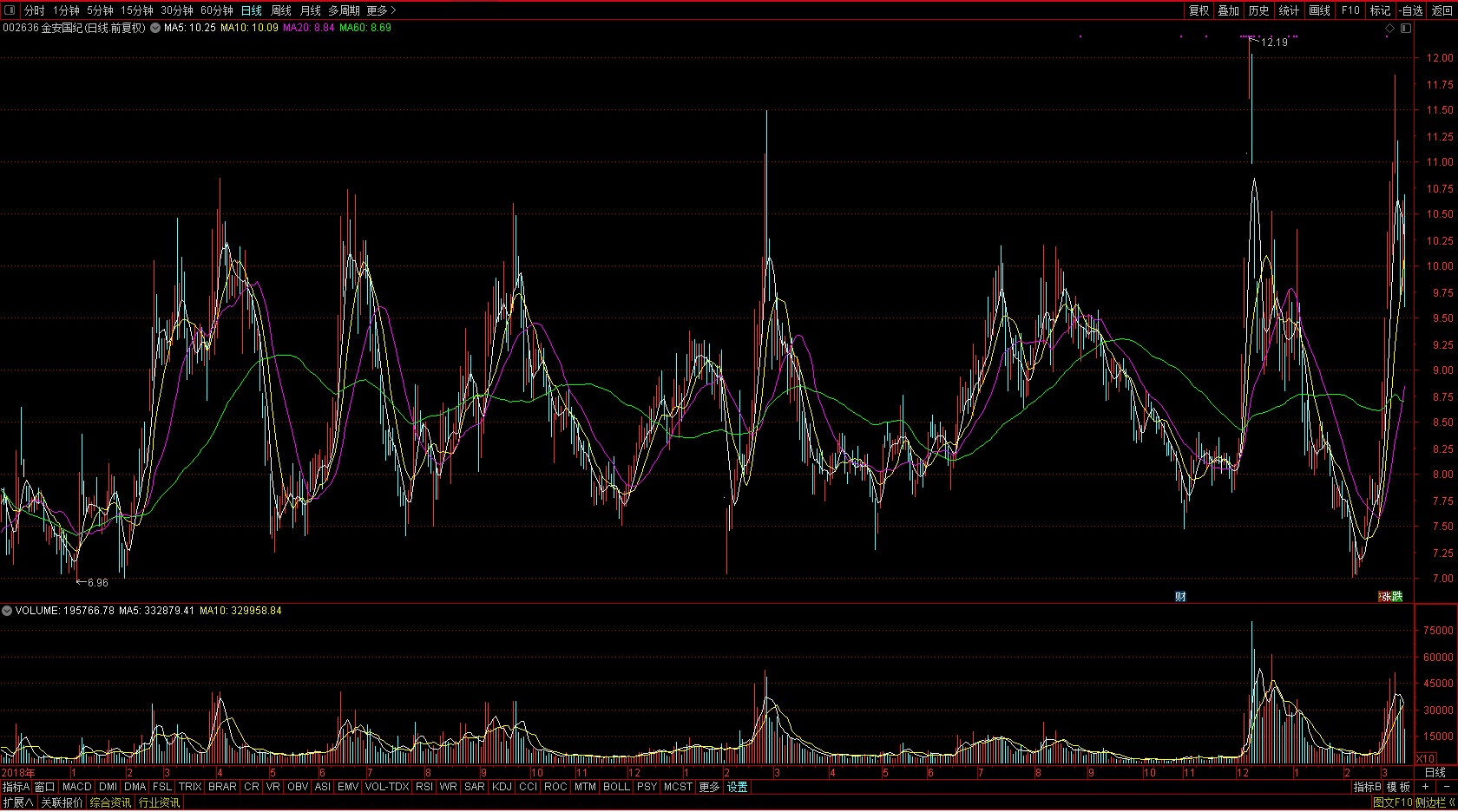Click the 12.19 high price label
The height and width of the screenshot is (812, 1458).
[1275, 42]
